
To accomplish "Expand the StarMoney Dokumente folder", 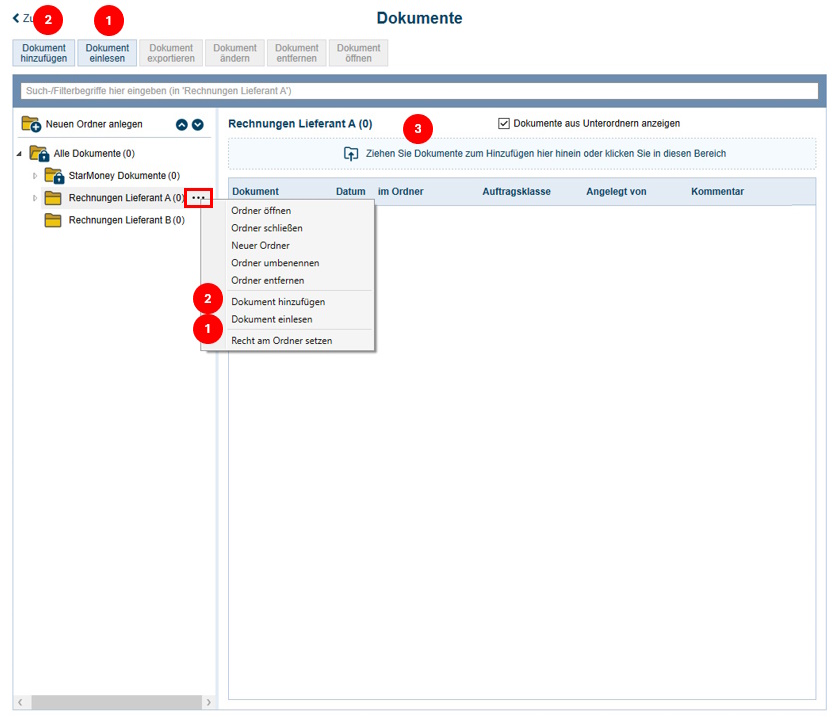I will (x=35, y=176).
